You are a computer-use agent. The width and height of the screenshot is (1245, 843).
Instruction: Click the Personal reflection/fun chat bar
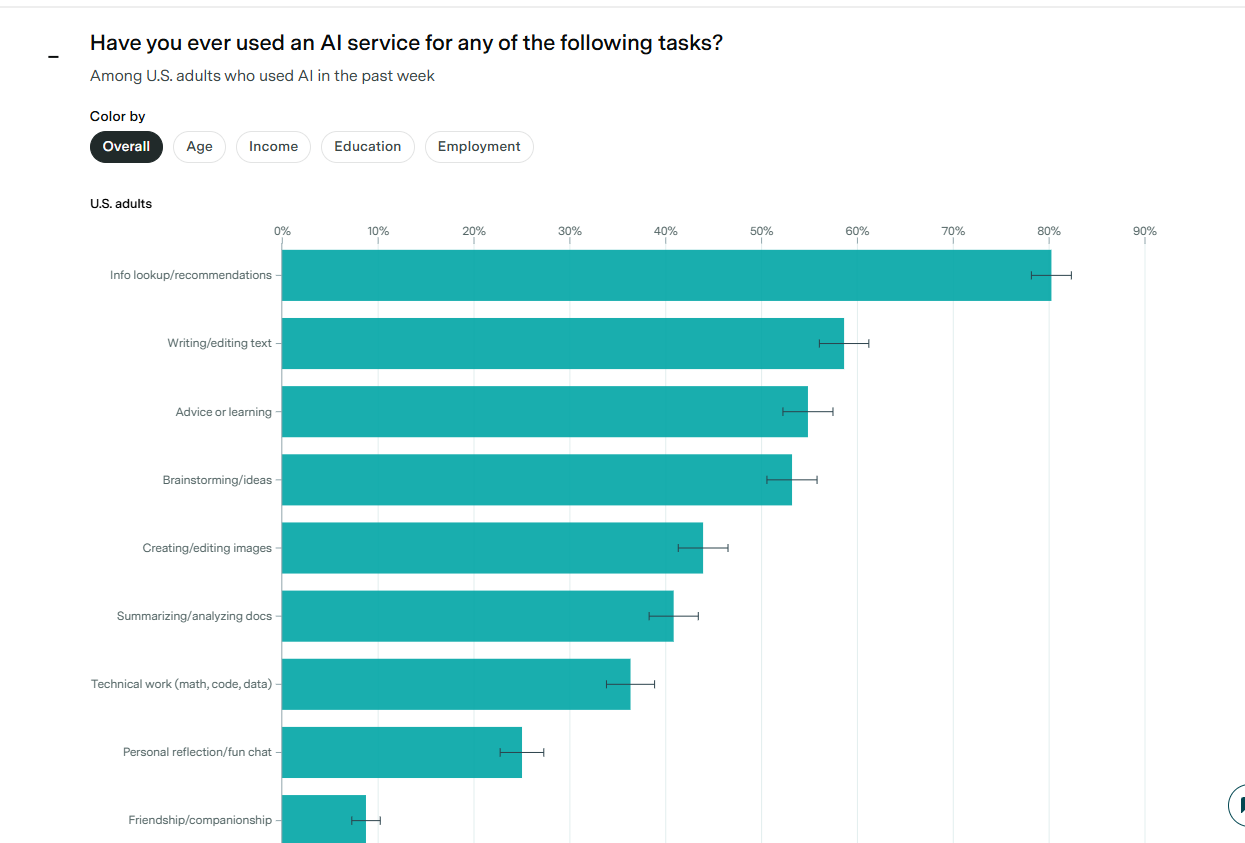coord(400,752)
